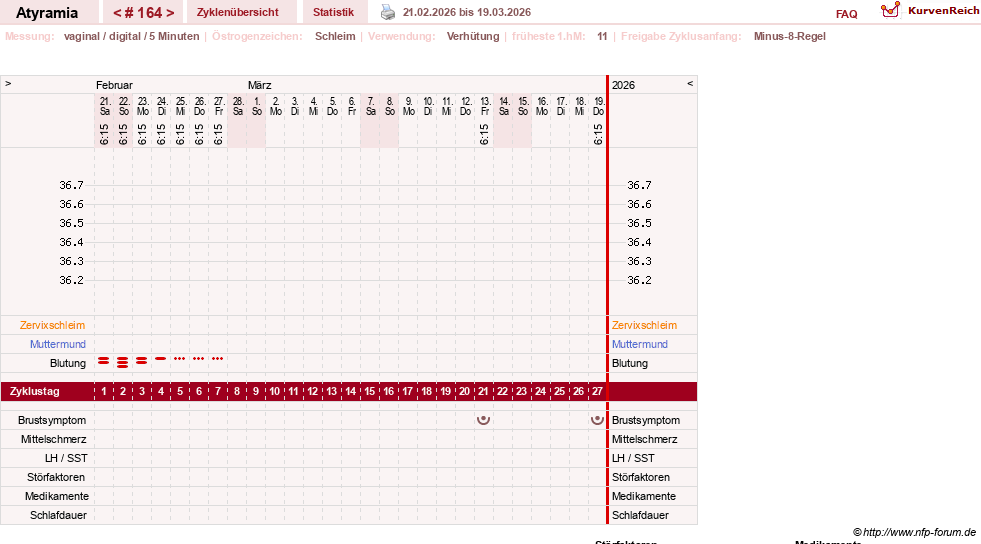Click the left Brustsymptom row label
The width and height of the screenshot is (981, 544).
[x=52, y=420]
